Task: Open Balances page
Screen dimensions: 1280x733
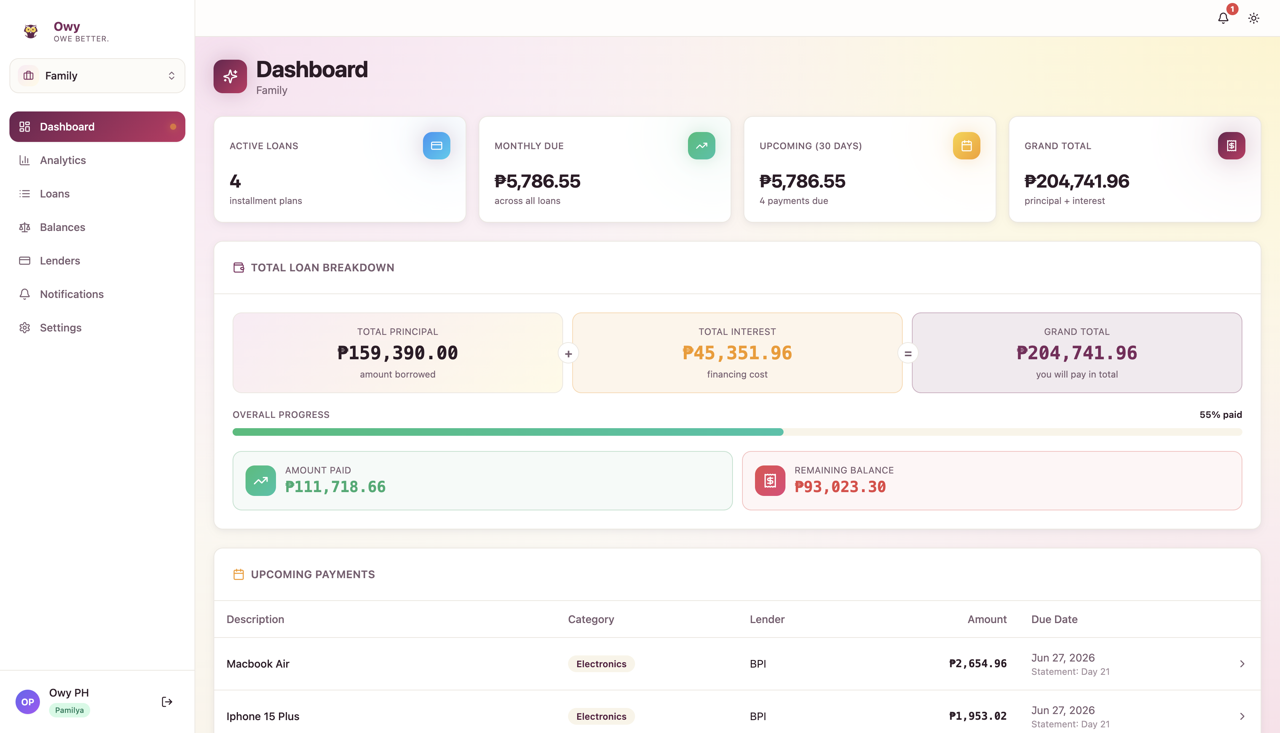Action: [97, 227]
